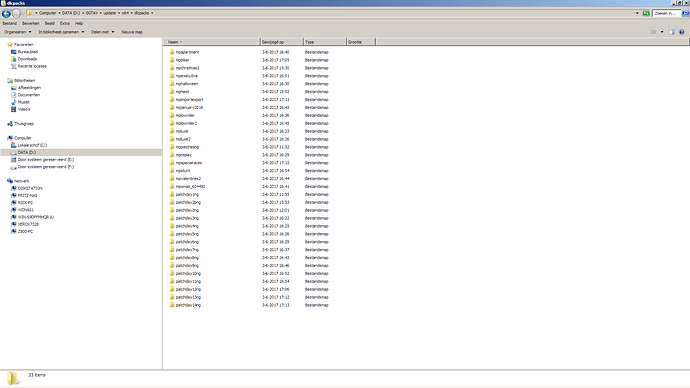The image size is (690, 388).
Task: Open the Documenten library
Action: (x=29, y=95)
